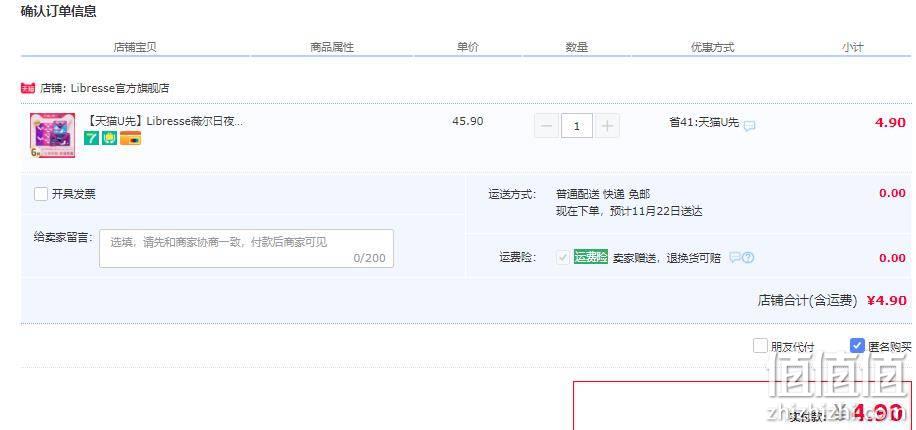
Task: Click the chat bubble beside 天猫U先 discount
Action: [x=749, y=126]
